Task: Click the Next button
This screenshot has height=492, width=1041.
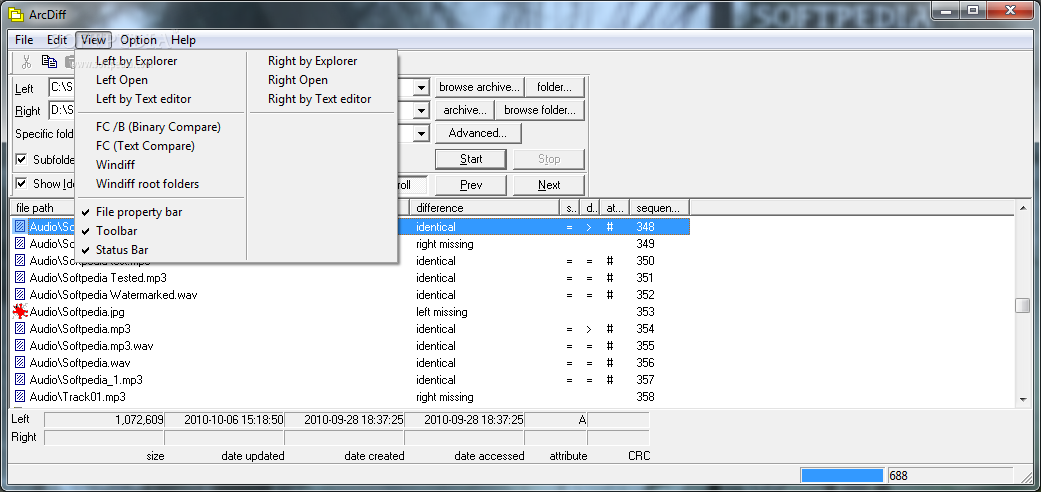Action: coord(549,185)
